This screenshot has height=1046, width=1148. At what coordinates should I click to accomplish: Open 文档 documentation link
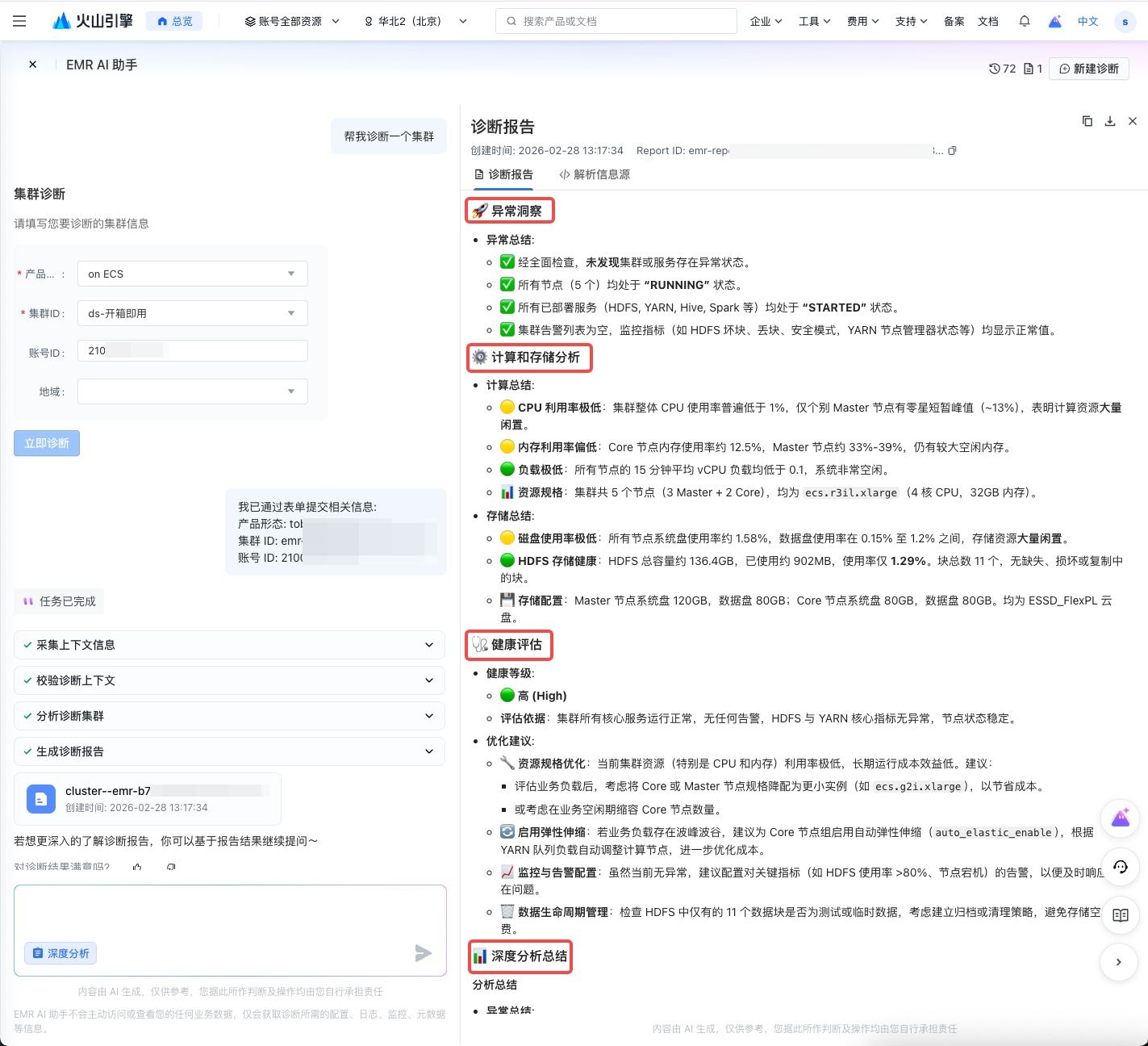988,21
